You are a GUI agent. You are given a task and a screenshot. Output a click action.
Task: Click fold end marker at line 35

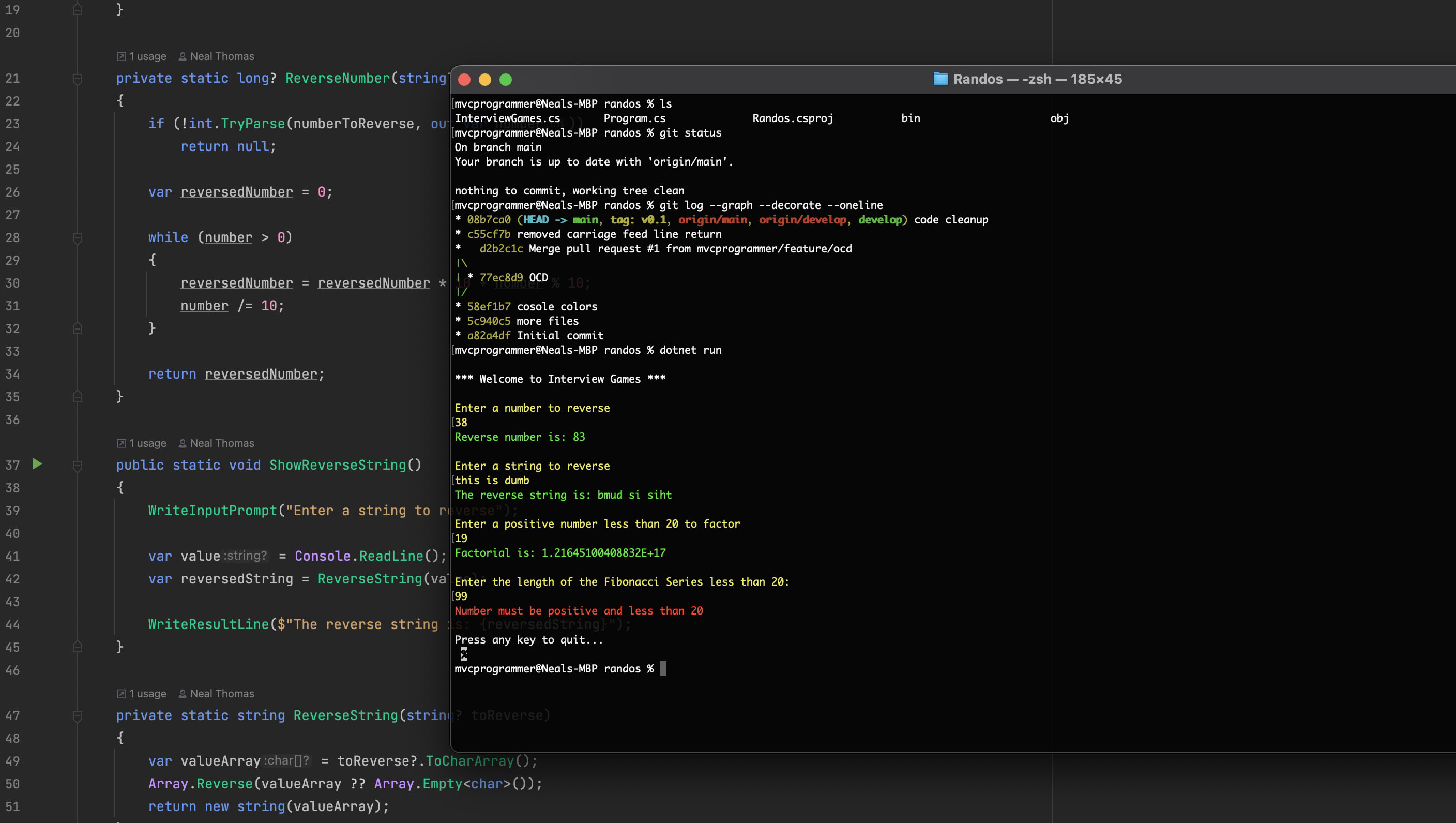(x=78, y=397)
